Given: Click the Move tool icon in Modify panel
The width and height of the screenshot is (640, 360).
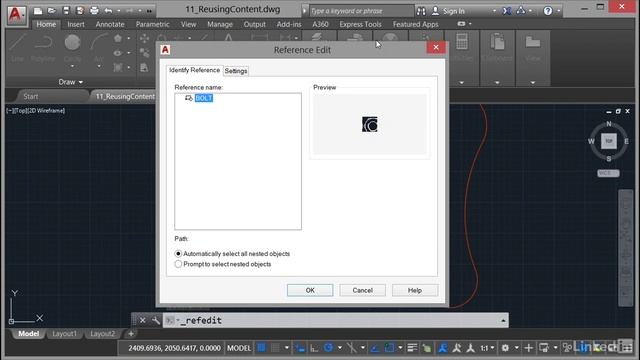Looking at the screenshot, I should pyautogui.click(x=144, y=39).
